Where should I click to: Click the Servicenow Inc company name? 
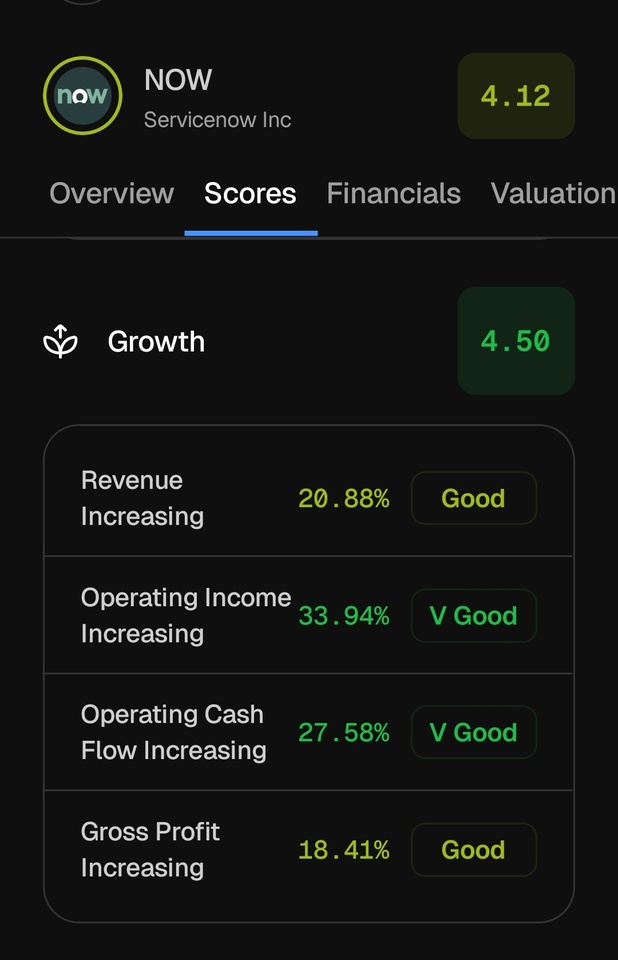tap(217, 120)
